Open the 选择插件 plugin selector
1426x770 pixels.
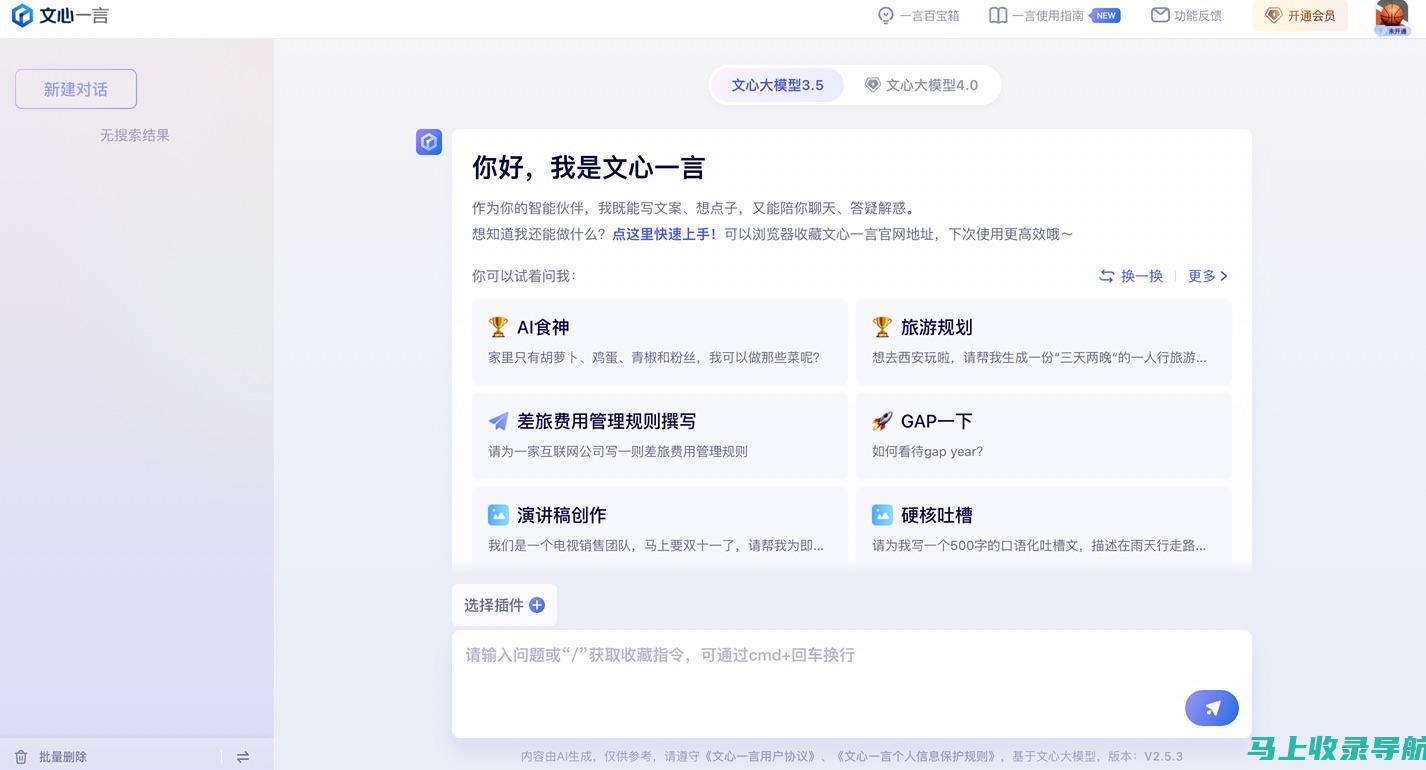[504, 605]
